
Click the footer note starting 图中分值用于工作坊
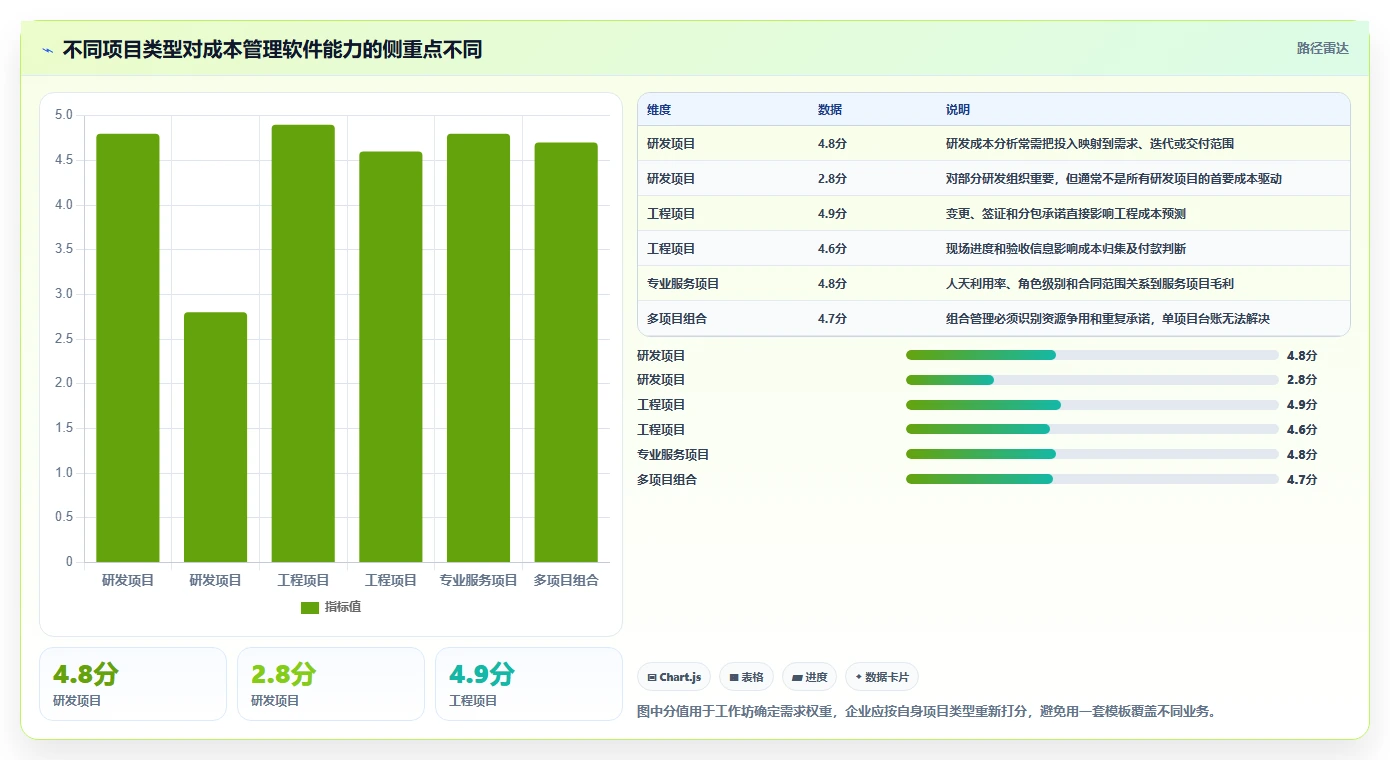click(x=926, y=712)
